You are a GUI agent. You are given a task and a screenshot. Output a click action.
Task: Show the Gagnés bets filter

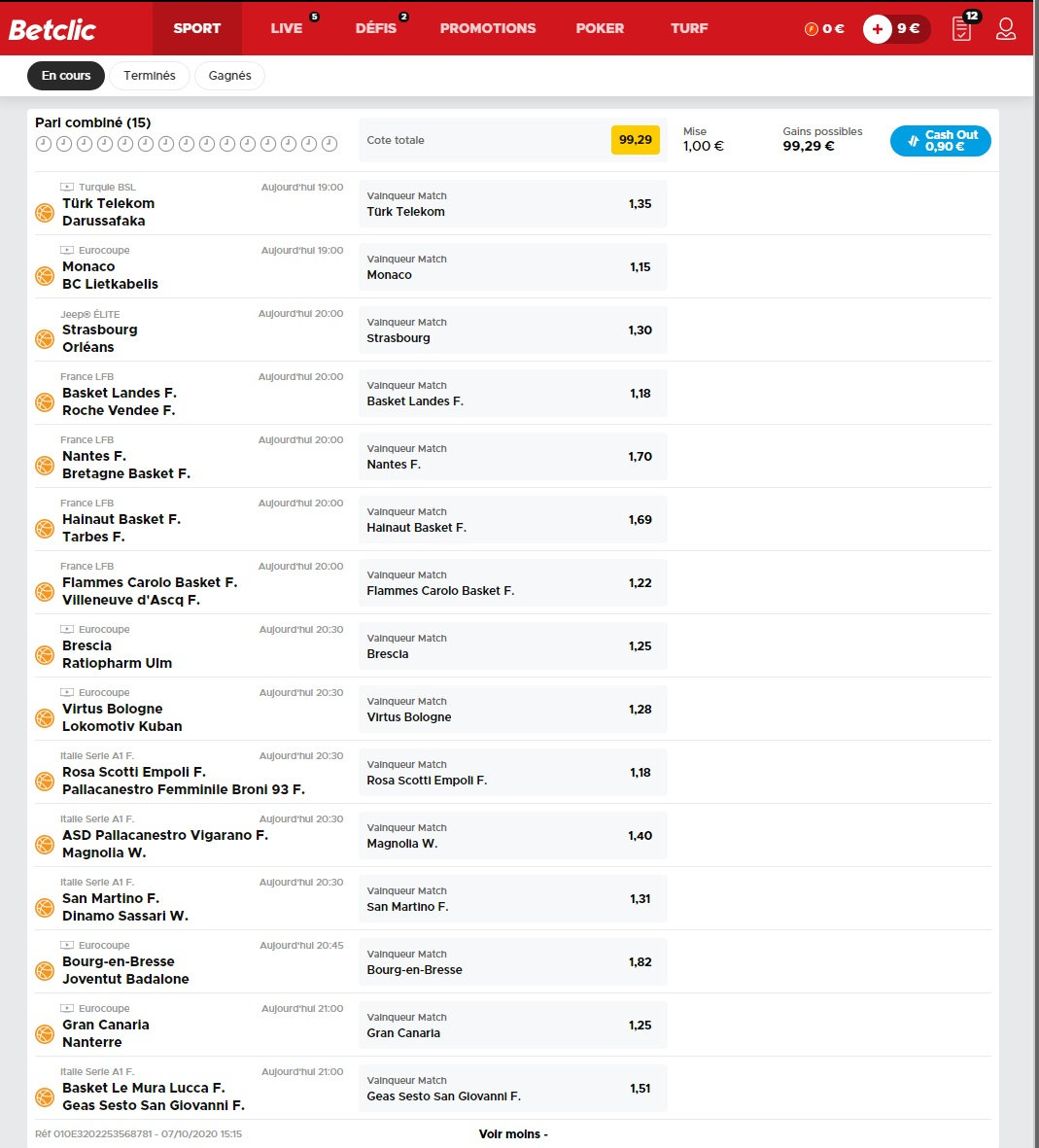click(x=230, y=76)
